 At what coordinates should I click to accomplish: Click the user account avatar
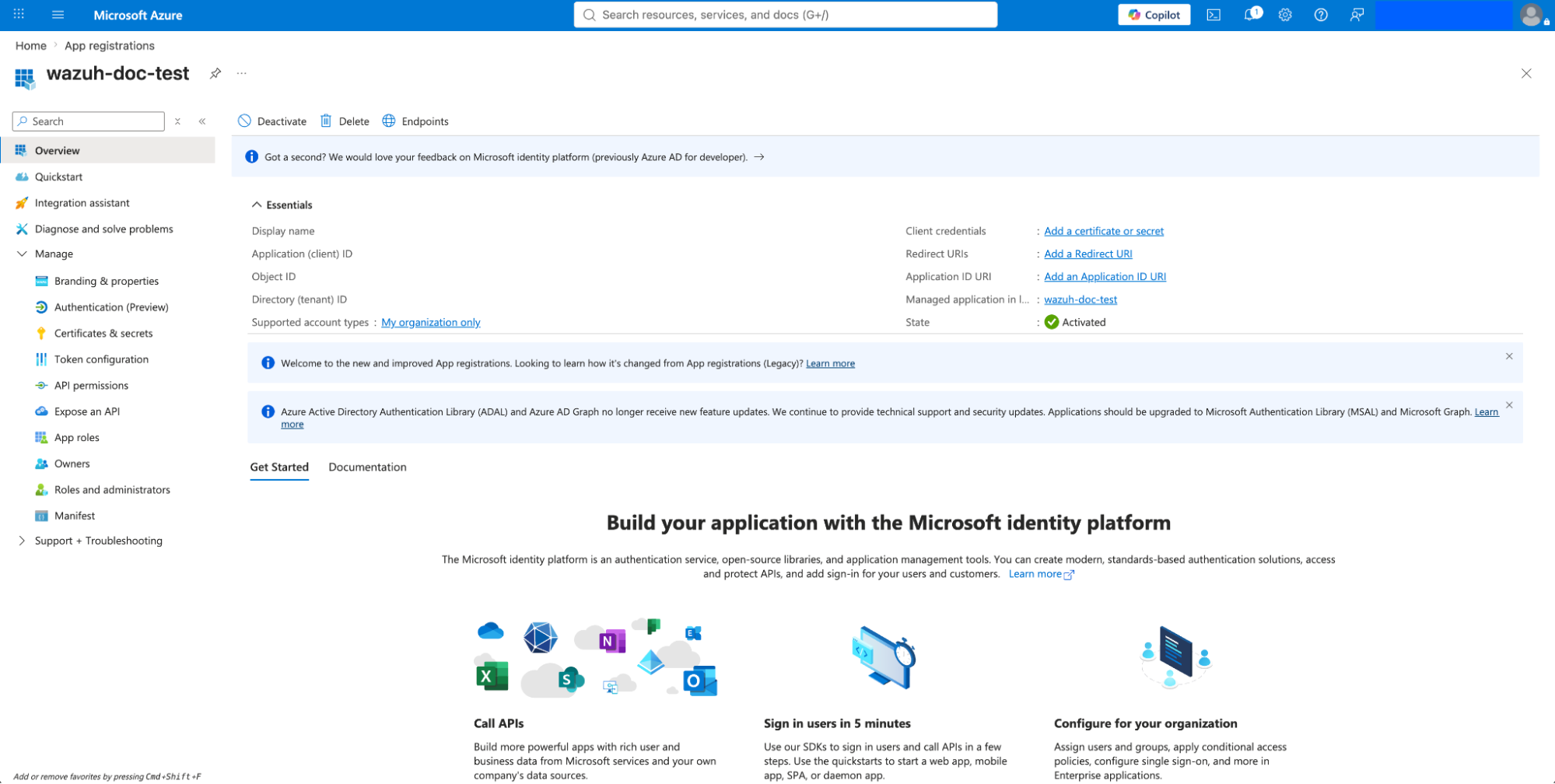pos(1531,15)
